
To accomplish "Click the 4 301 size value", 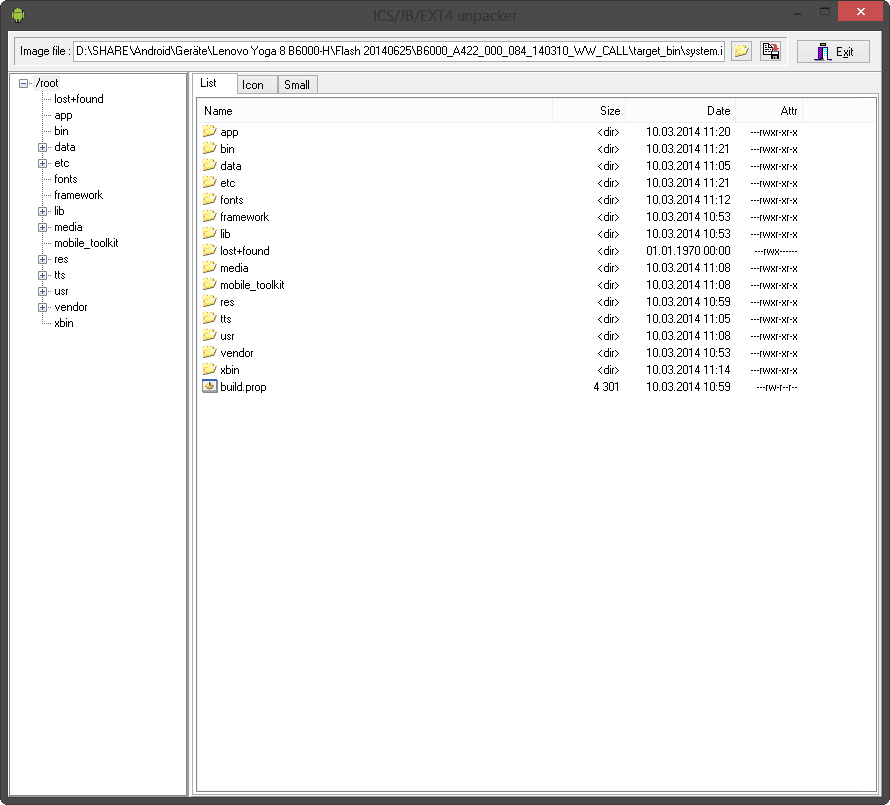I will point(606,387).
